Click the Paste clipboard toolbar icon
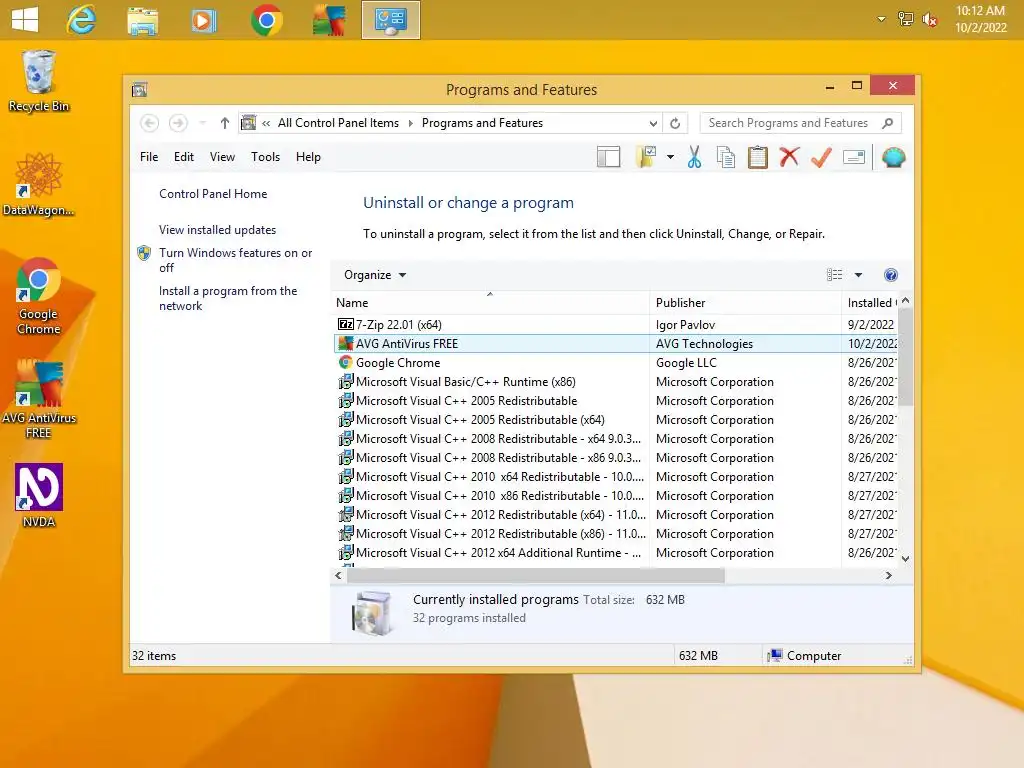The width and height of the screenshot is (1024, 768). tap(758, 157)
